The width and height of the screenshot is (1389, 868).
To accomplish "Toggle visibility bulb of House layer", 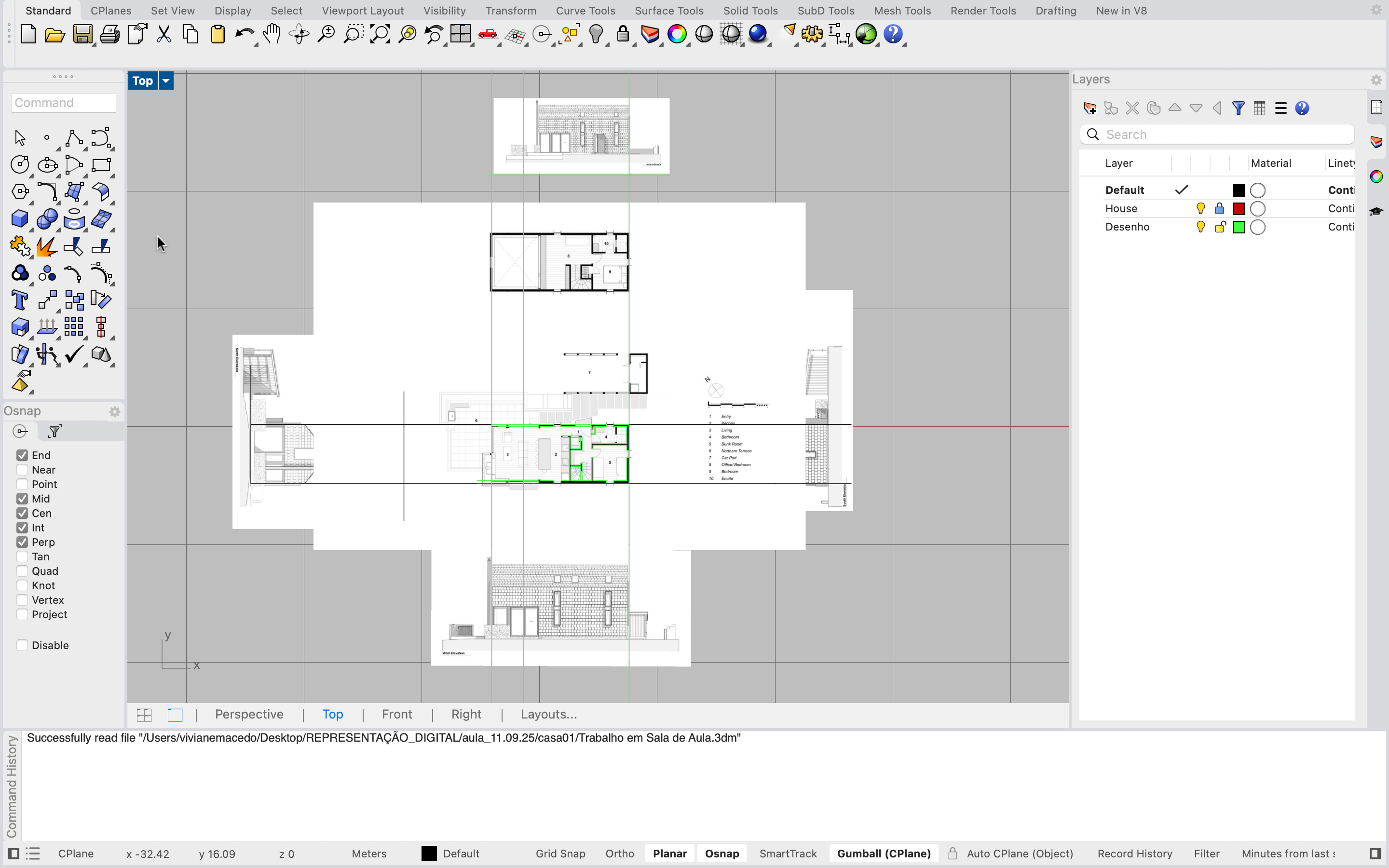I will click(1200, 208).
